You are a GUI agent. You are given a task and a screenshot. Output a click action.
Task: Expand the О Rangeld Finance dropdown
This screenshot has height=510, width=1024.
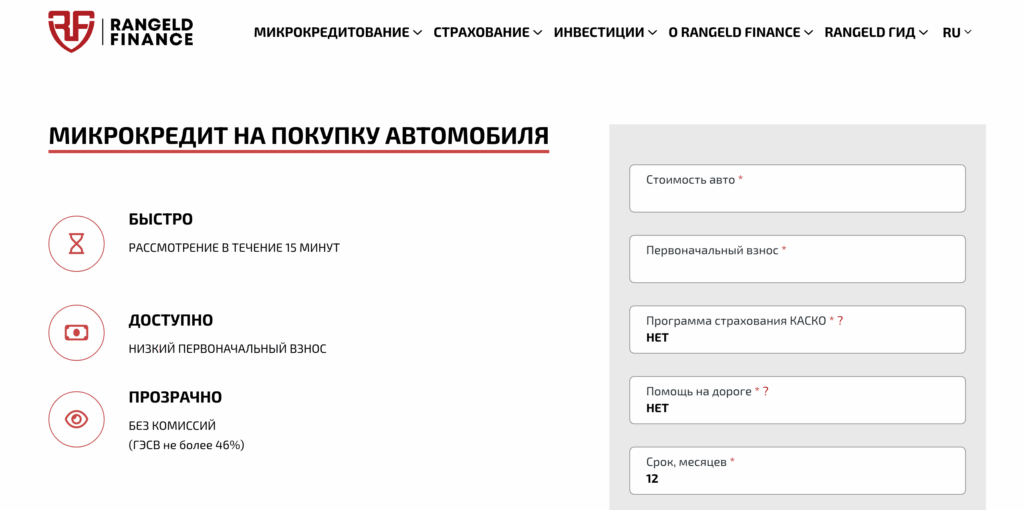(740, 32)
